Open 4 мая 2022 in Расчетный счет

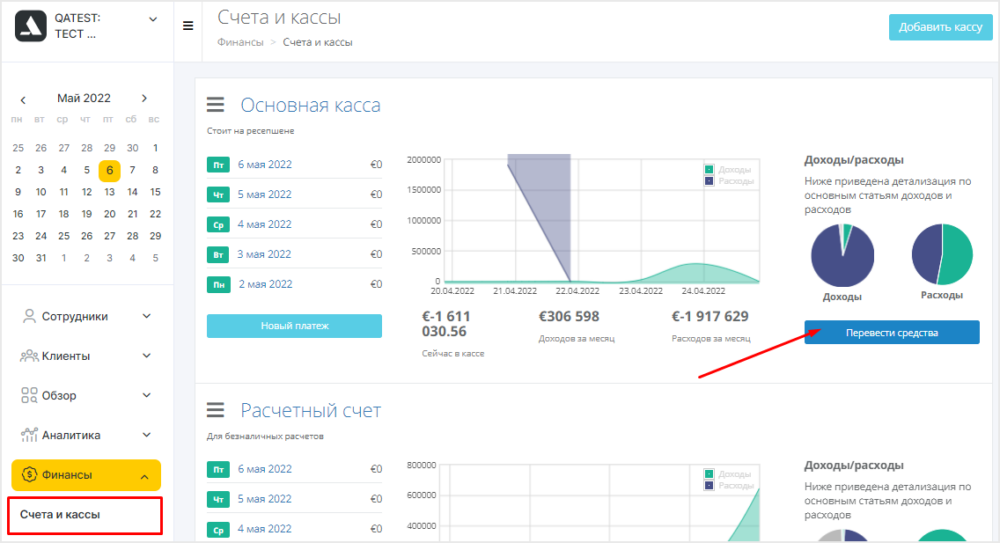(265, 529)
